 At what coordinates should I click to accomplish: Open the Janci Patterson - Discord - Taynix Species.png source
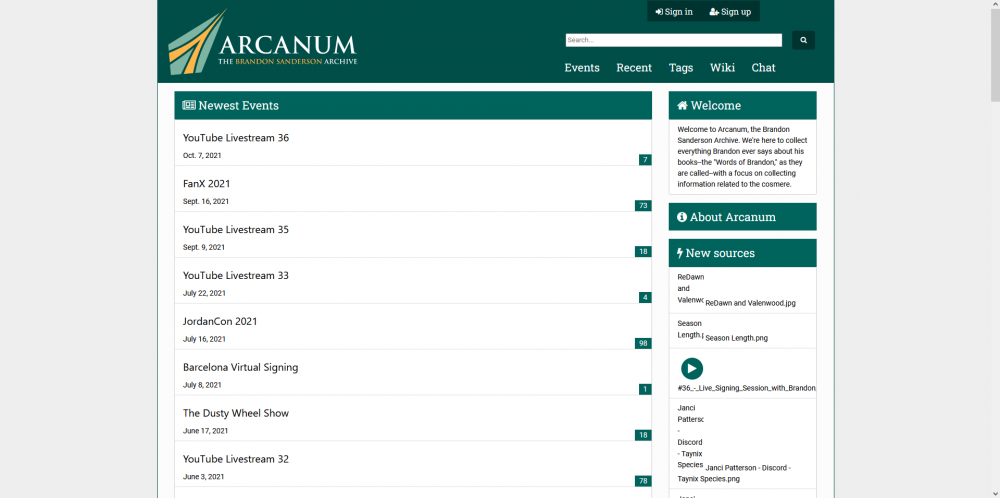tap(734, 473)
